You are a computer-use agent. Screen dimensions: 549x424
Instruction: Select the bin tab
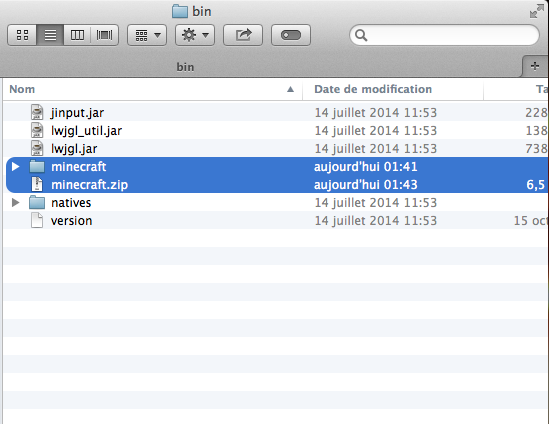[x=185, y=67]
